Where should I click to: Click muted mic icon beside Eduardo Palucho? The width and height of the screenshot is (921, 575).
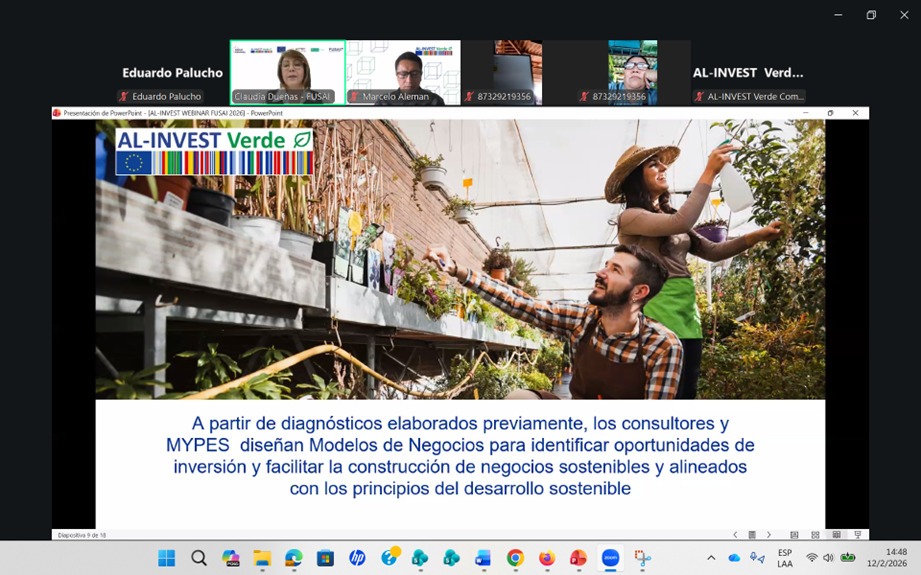click(x=123, y=96)
